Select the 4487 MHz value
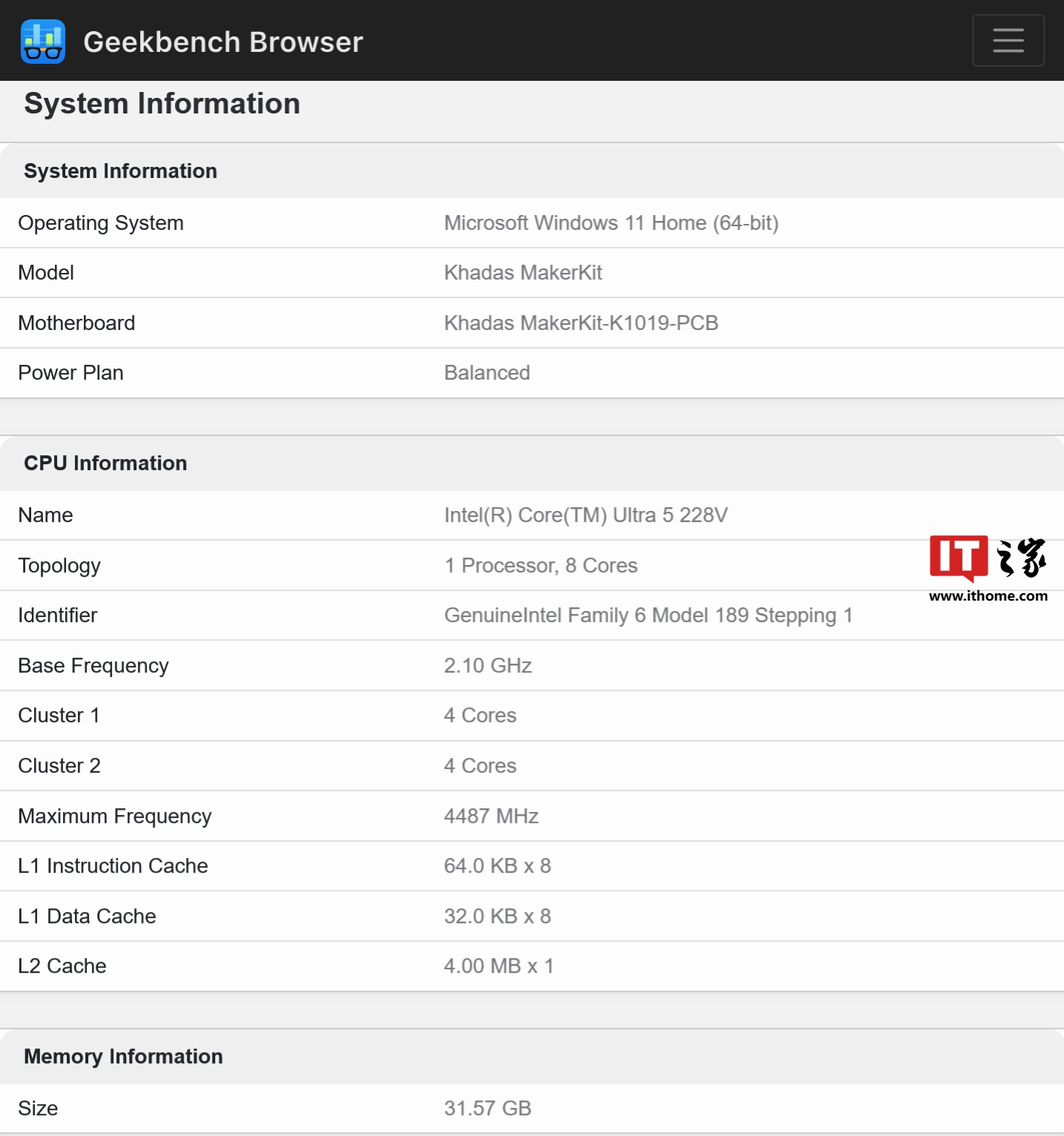 [492, 816]
